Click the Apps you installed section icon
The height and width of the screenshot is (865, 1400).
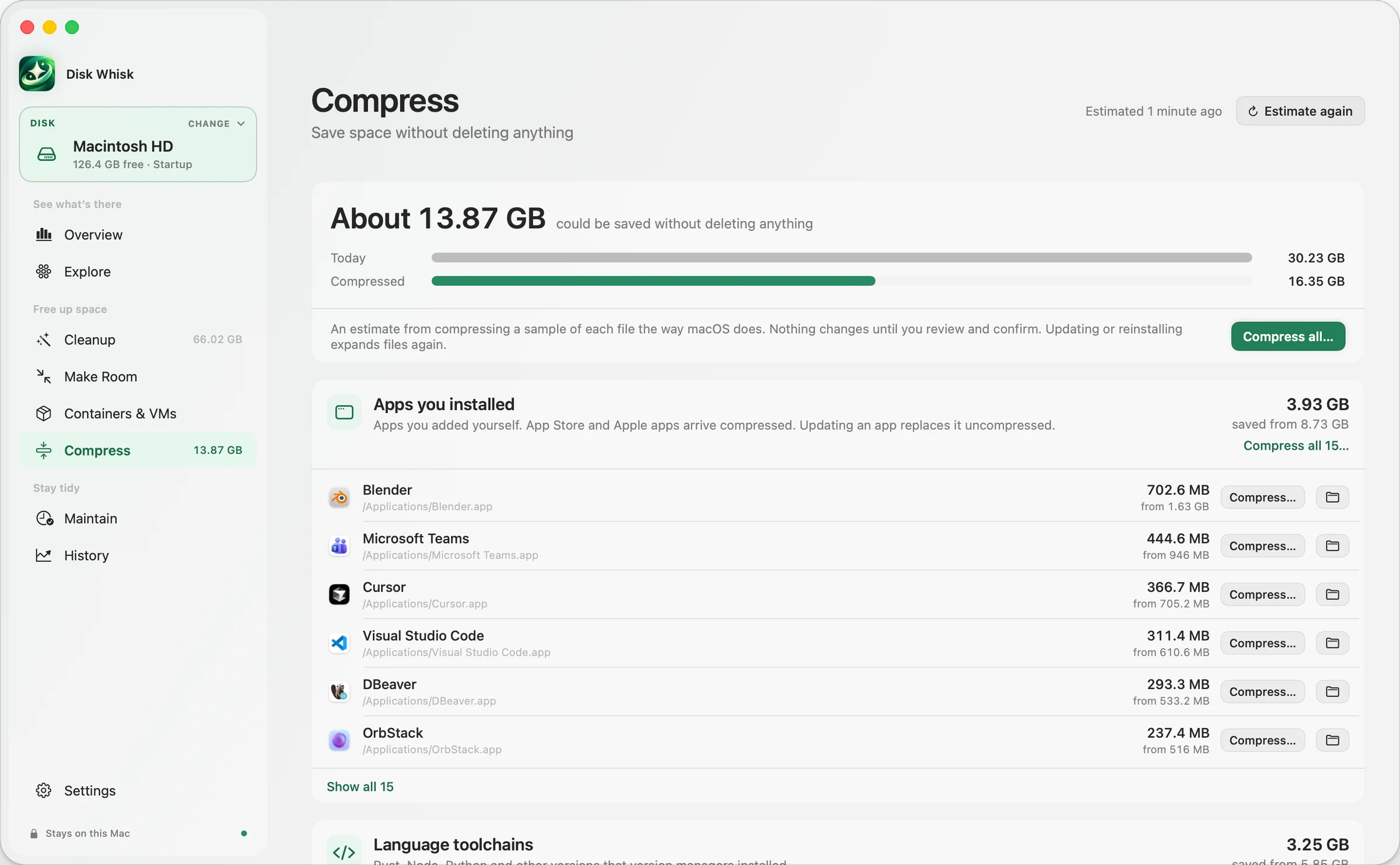(344, 412)
